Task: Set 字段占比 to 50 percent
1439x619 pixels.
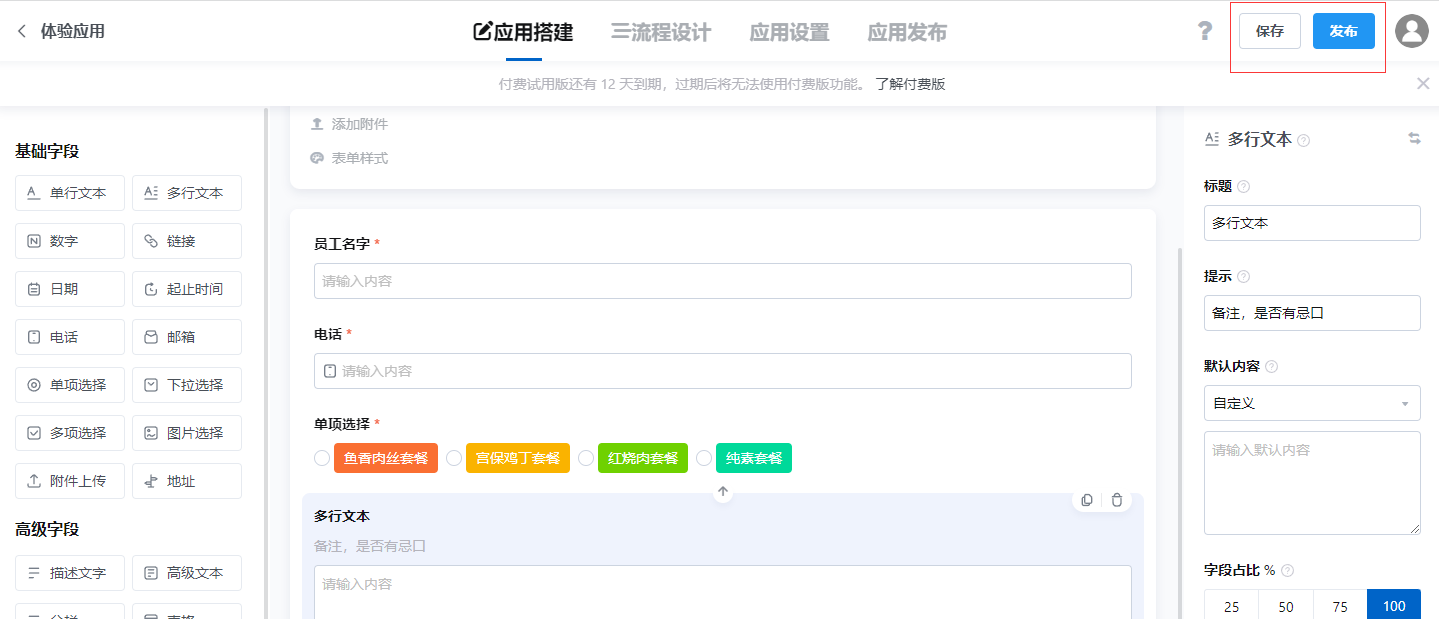Action: tap(1285, 605)
